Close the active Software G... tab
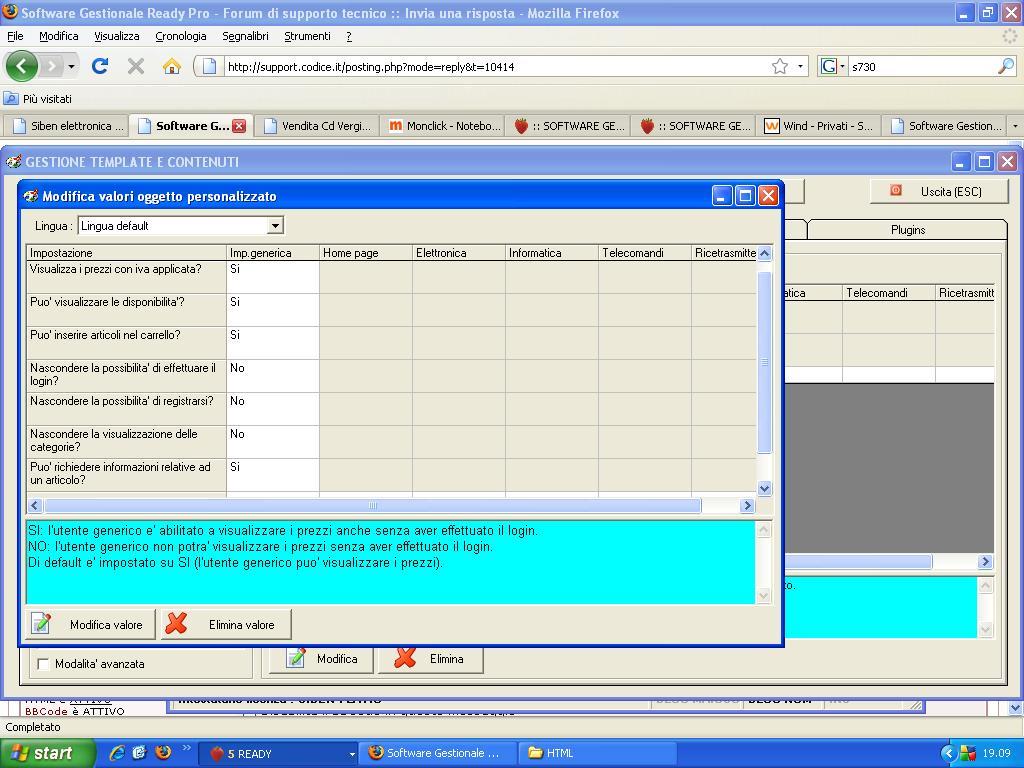 point(239,126)
